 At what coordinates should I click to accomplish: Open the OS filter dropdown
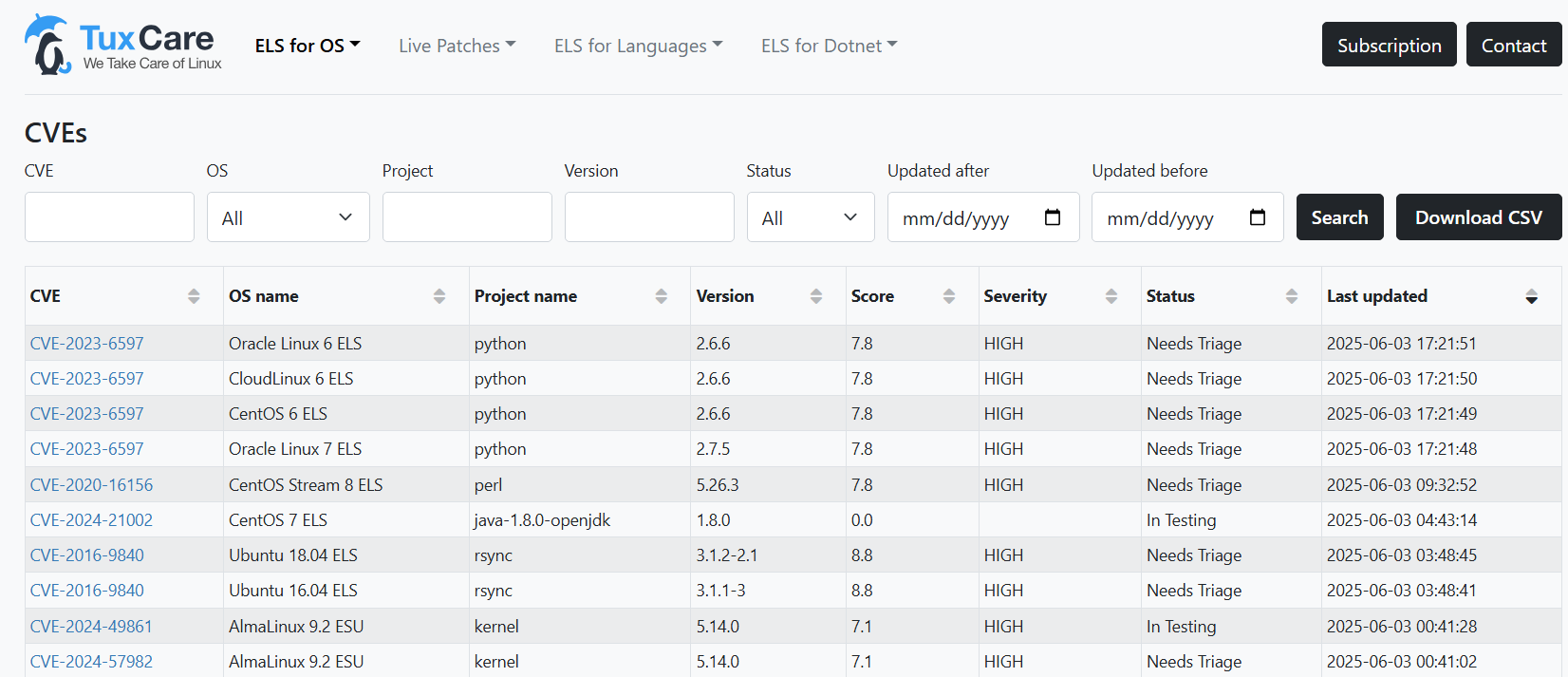tap(289, 217)
